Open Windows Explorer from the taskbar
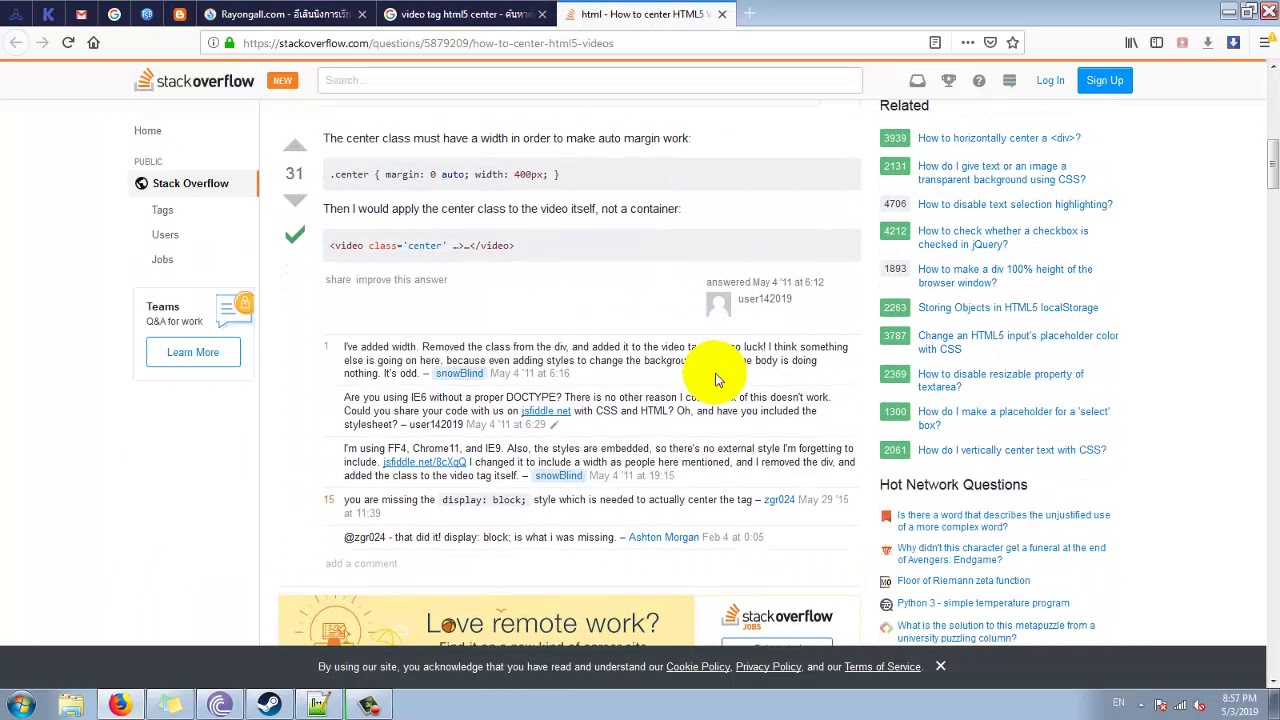The image size is (1280, 720). click(x=71, y=705)
